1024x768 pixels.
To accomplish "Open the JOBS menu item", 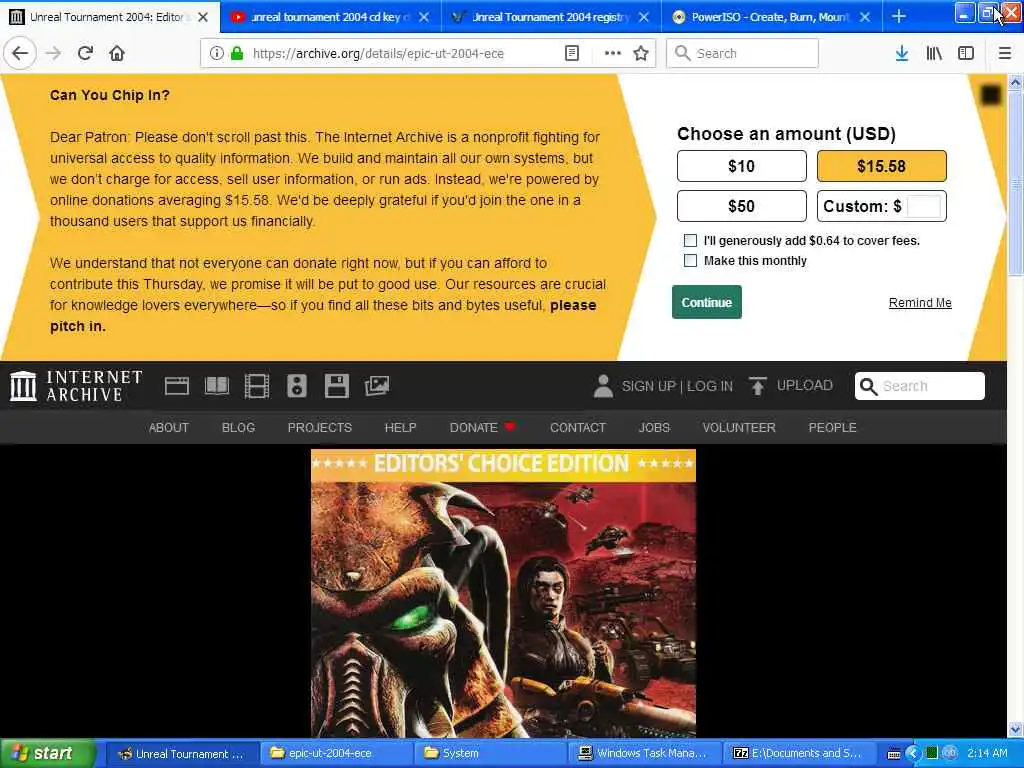I will (x=654, y=427).
